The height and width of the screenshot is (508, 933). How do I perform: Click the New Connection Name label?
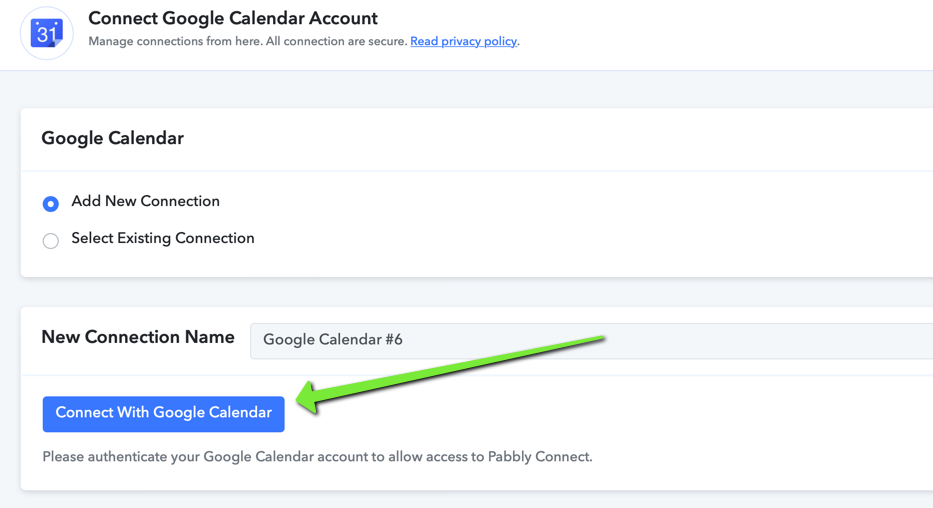pos(137,337)
